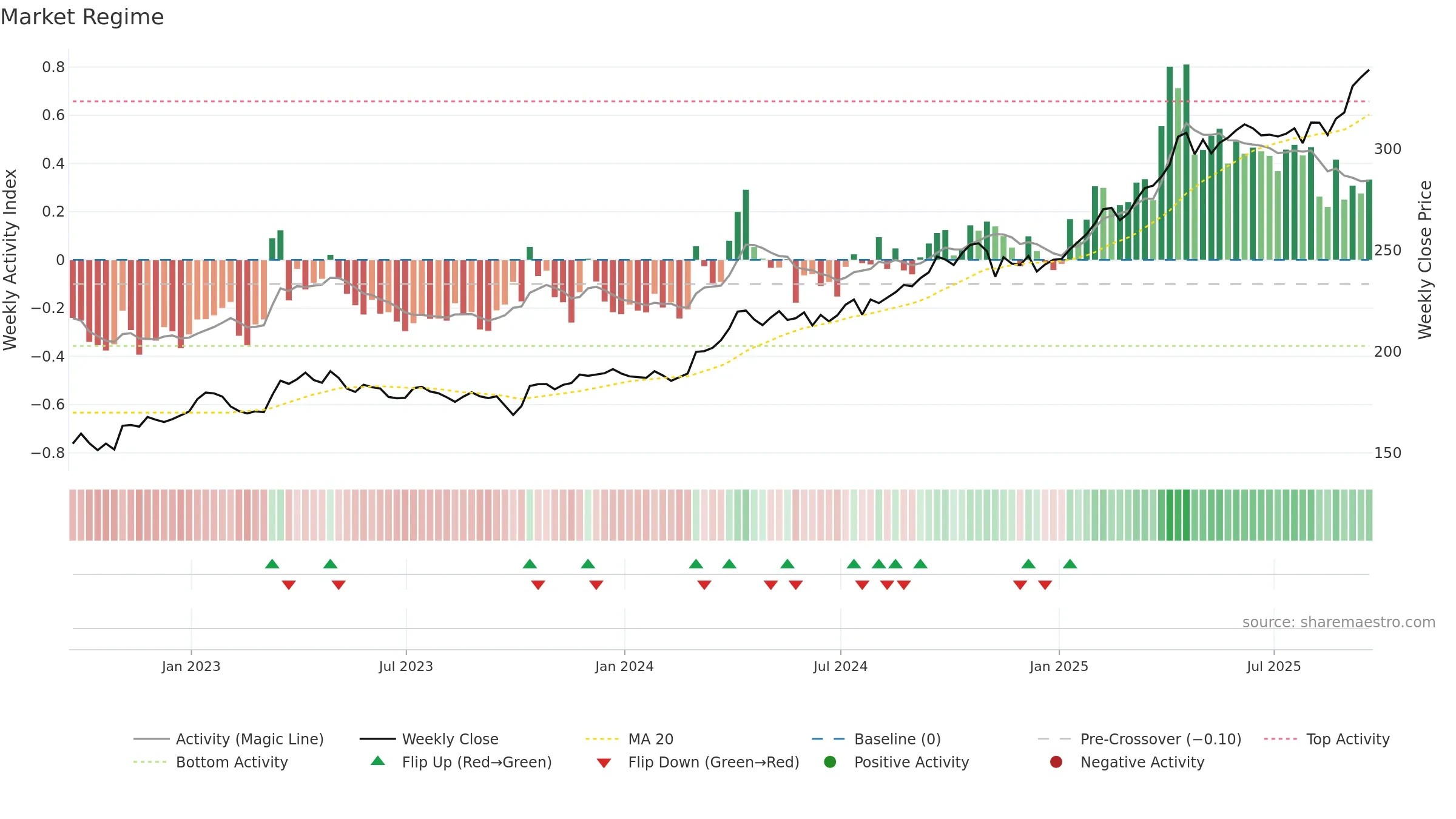Click the Jan 2023 axis label
The image size is (1456, 819).
coord(191,666)
